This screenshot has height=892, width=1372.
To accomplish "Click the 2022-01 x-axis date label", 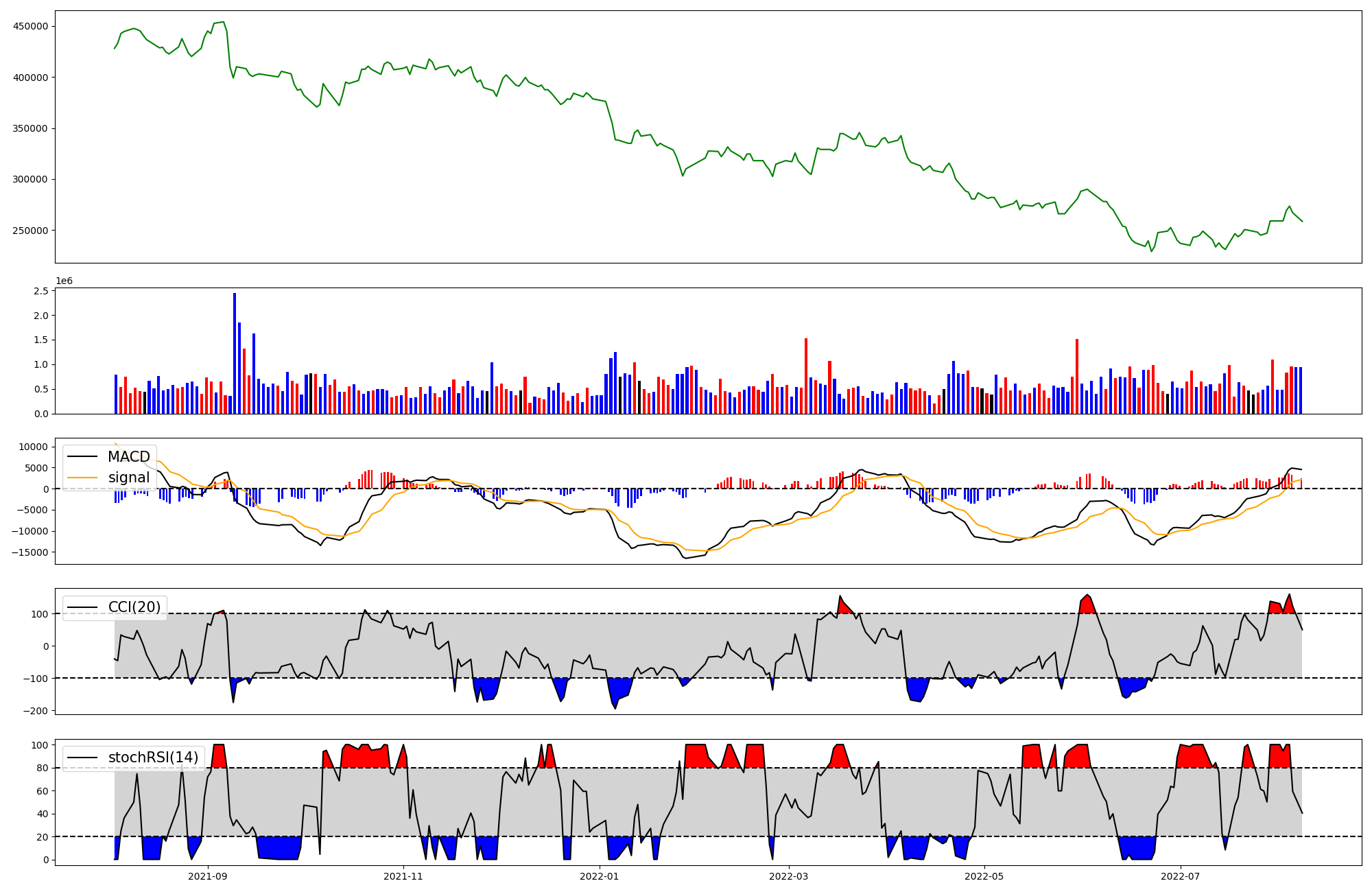I will click(x=600, y=876).
